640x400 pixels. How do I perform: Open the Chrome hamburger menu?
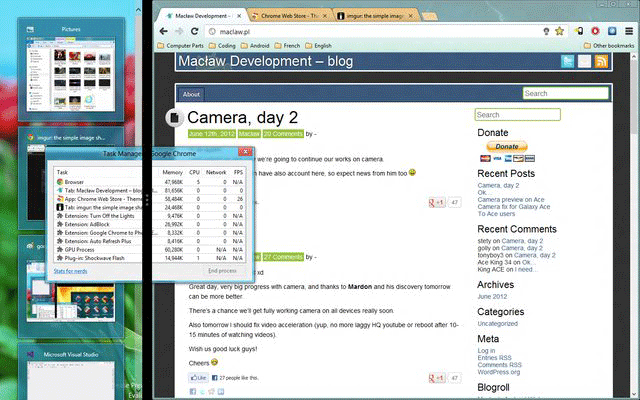(x=627, y=31)
